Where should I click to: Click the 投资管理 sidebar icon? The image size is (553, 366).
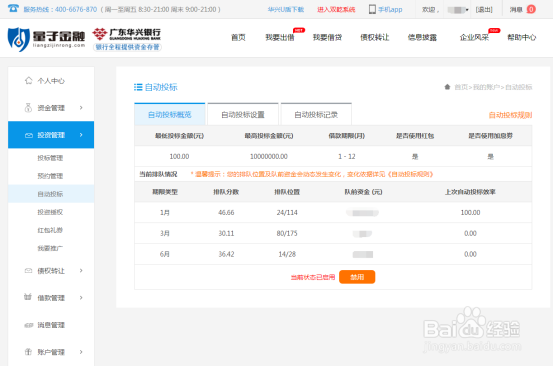29,135
